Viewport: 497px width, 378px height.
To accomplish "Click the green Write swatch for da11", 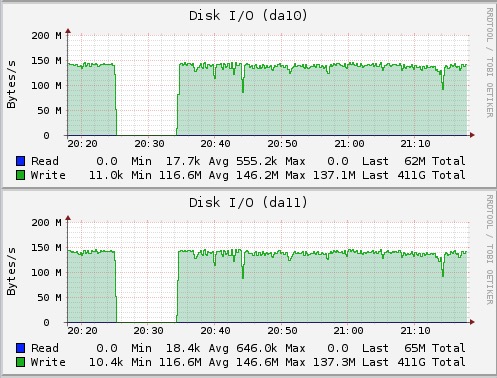I will [x=21, y=362].
